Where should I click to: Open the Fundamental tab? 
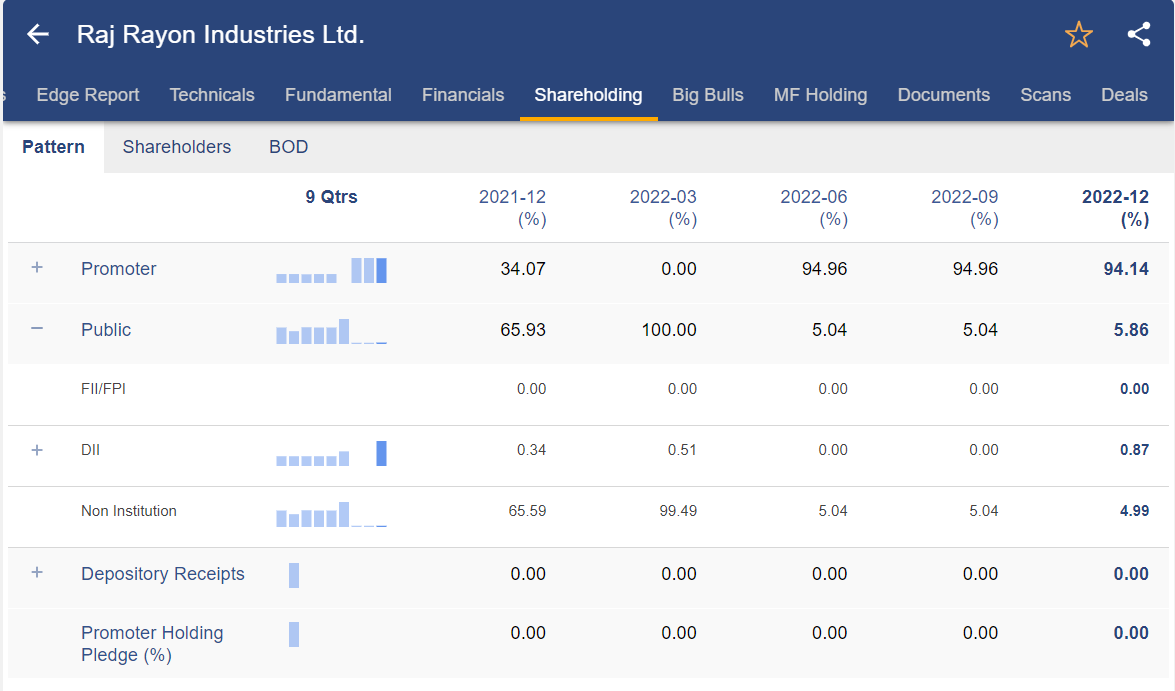coord(338,95)
